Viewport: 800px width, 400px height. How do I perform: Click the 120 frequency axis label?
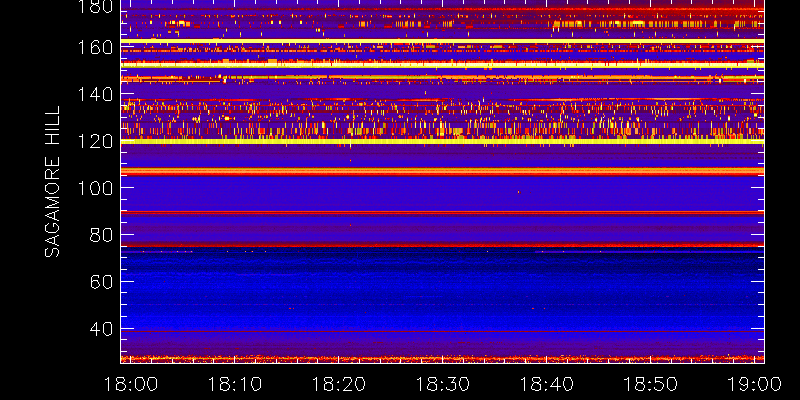click(x=95, y=141)
